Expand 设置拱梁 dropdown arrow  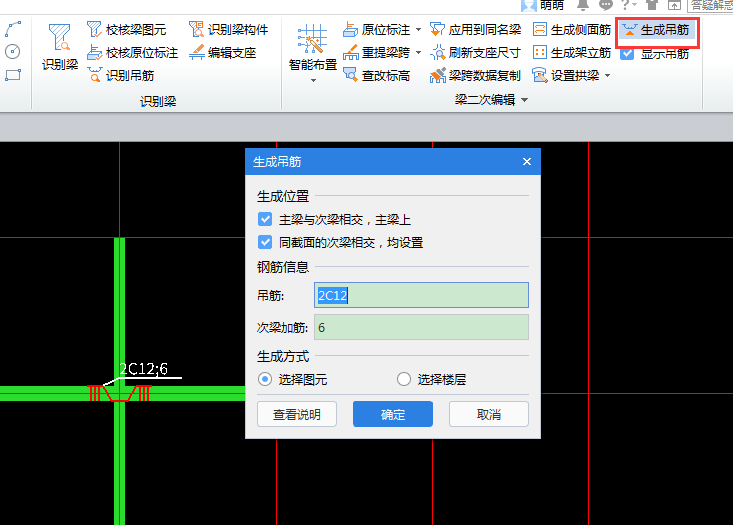click(x=607, y=75)
